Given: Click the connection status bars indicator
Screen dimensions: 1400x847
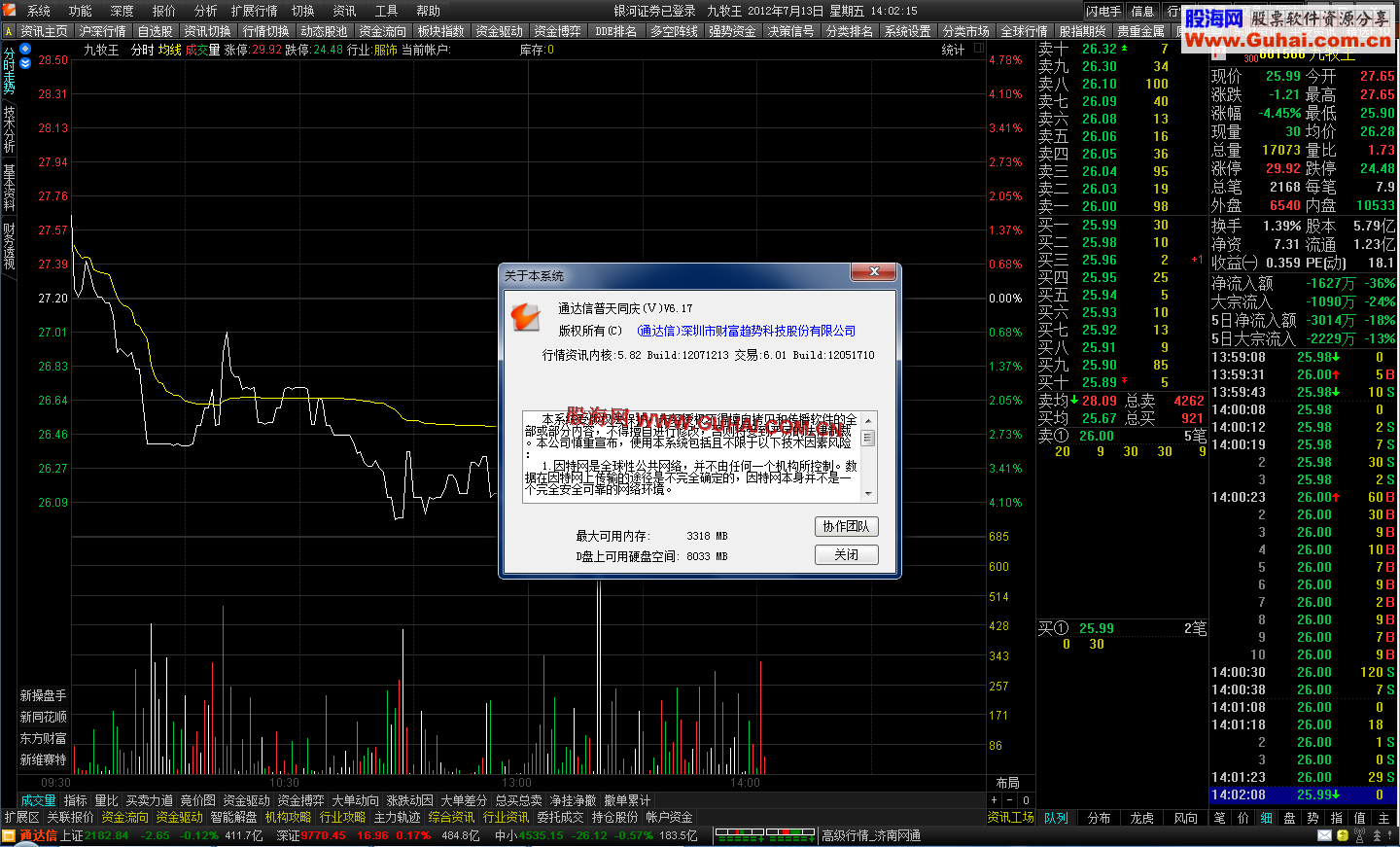Looking at the screenshot, I should pyautogui.click(x=765, y=835).
